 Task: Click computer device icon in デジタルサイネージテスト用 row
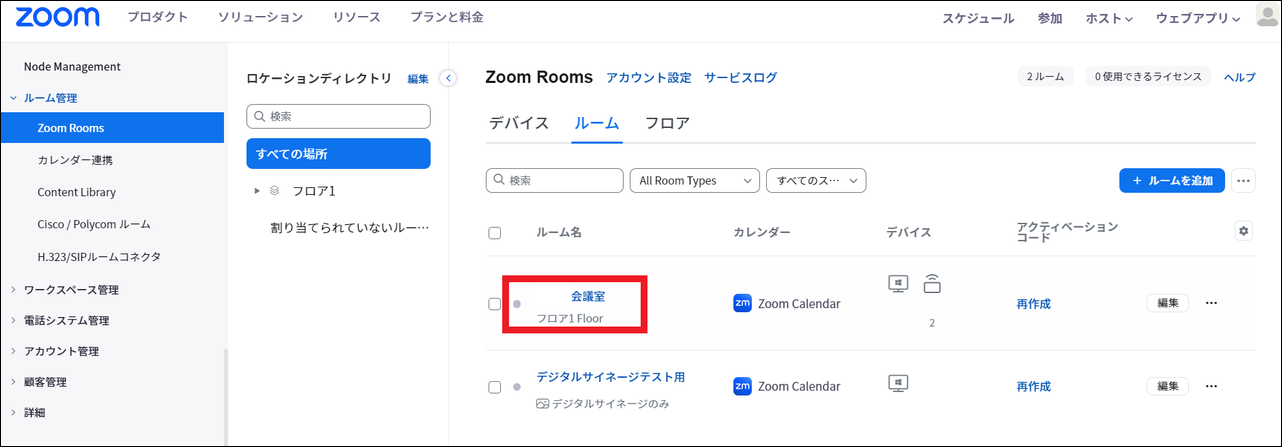pos(898,383)
